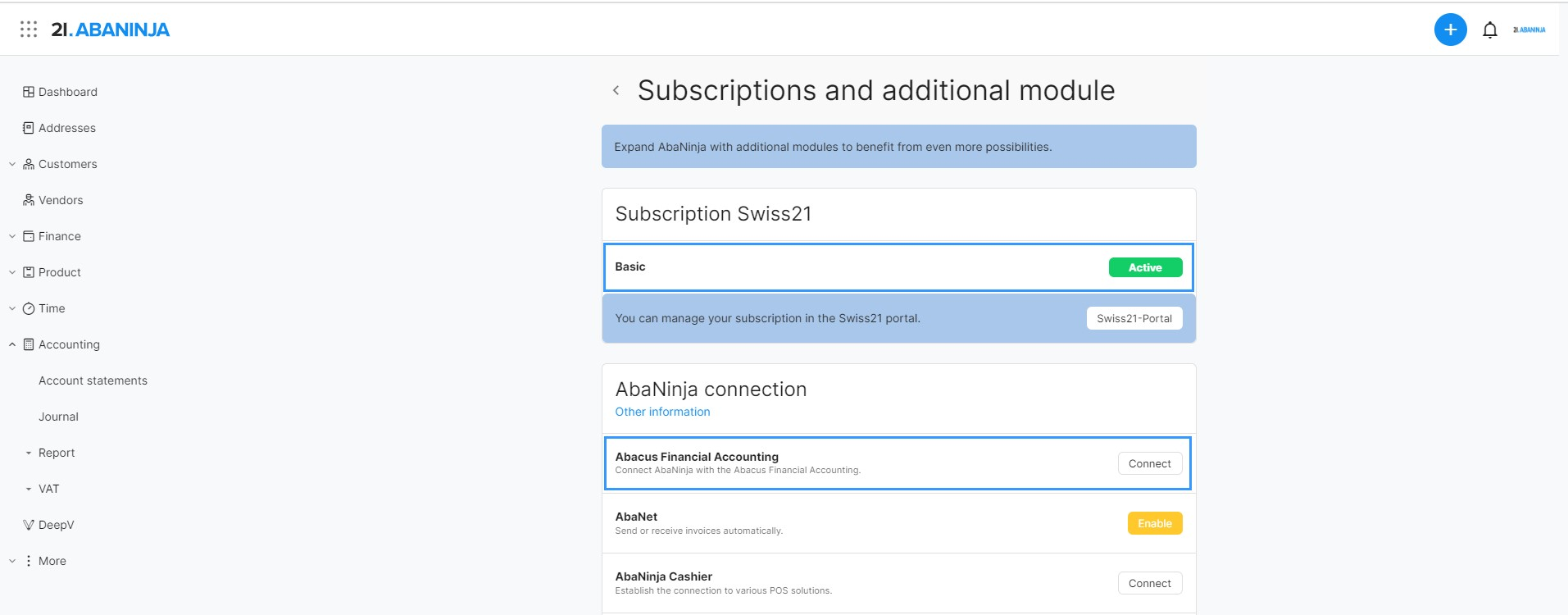Click the Abacus Financial Accounting title
The image size is (1568, 615).
[x=697, y=457]
